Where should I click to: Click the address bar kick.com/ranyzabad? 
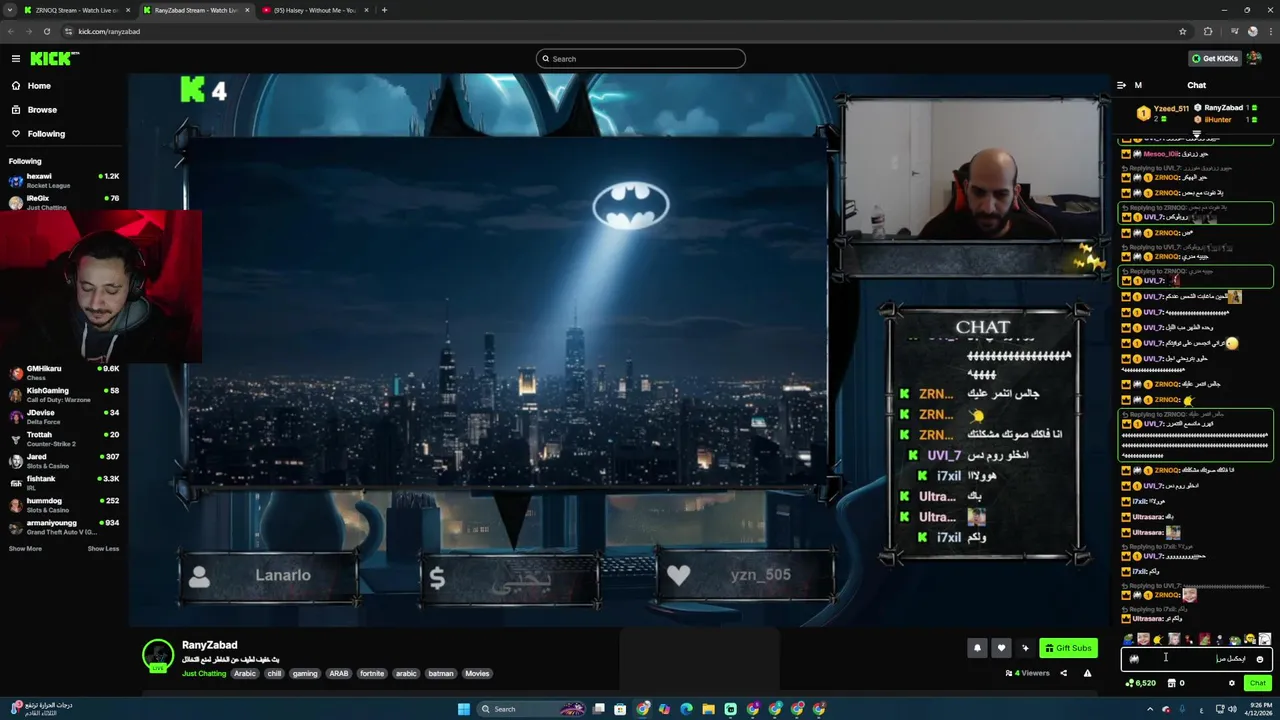(109, 31)
